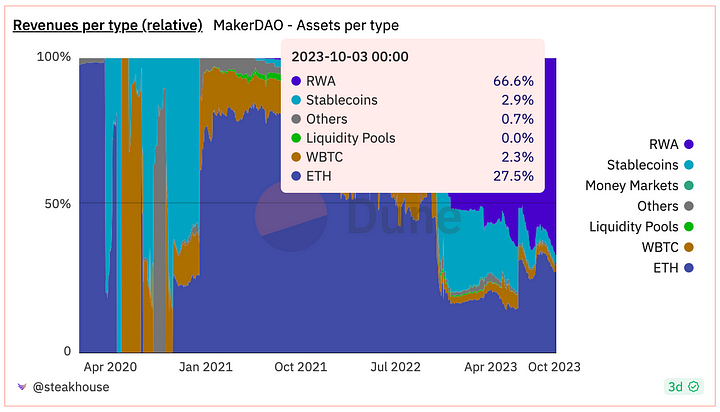The image size is (720, 412).
Task: Click the Oct 2023 axis label
Action: coord(554,367)
